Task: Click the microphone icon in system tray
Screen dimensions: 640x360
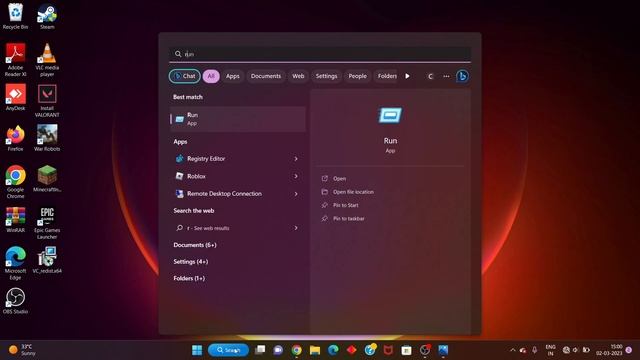Action: click(534, 350)
